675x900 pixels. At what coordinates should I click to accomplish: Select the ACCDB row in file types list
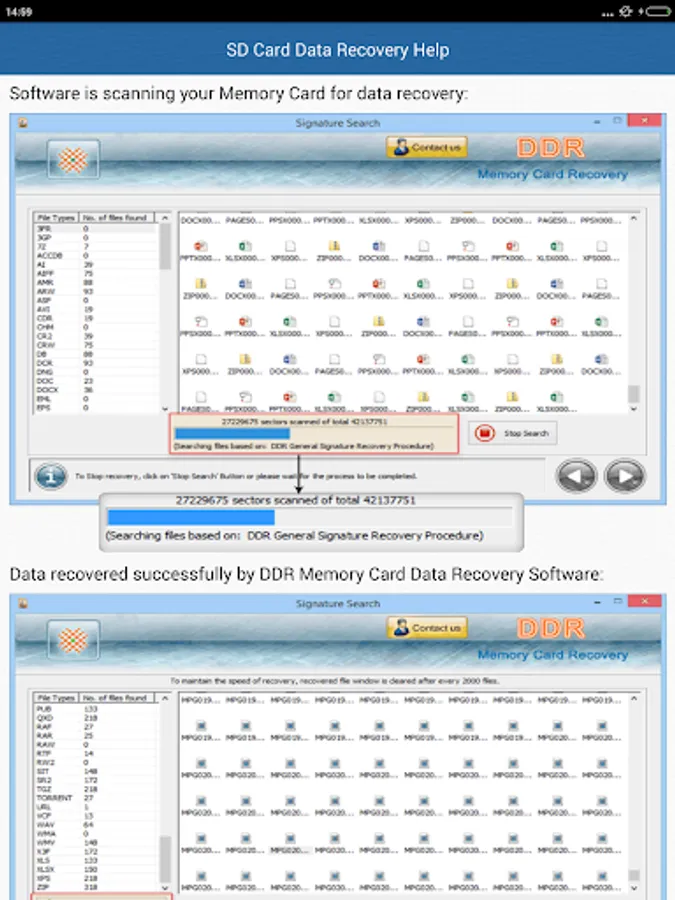(x=95, y=255)
